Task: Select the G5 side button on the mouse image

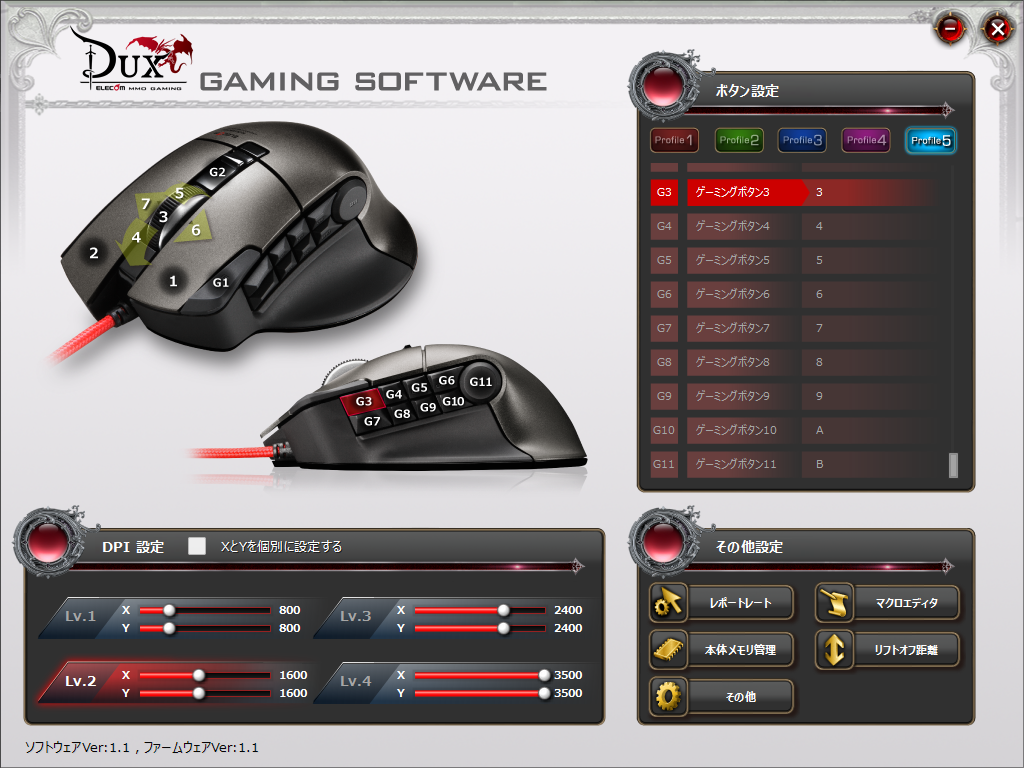Action: [419, 387]
